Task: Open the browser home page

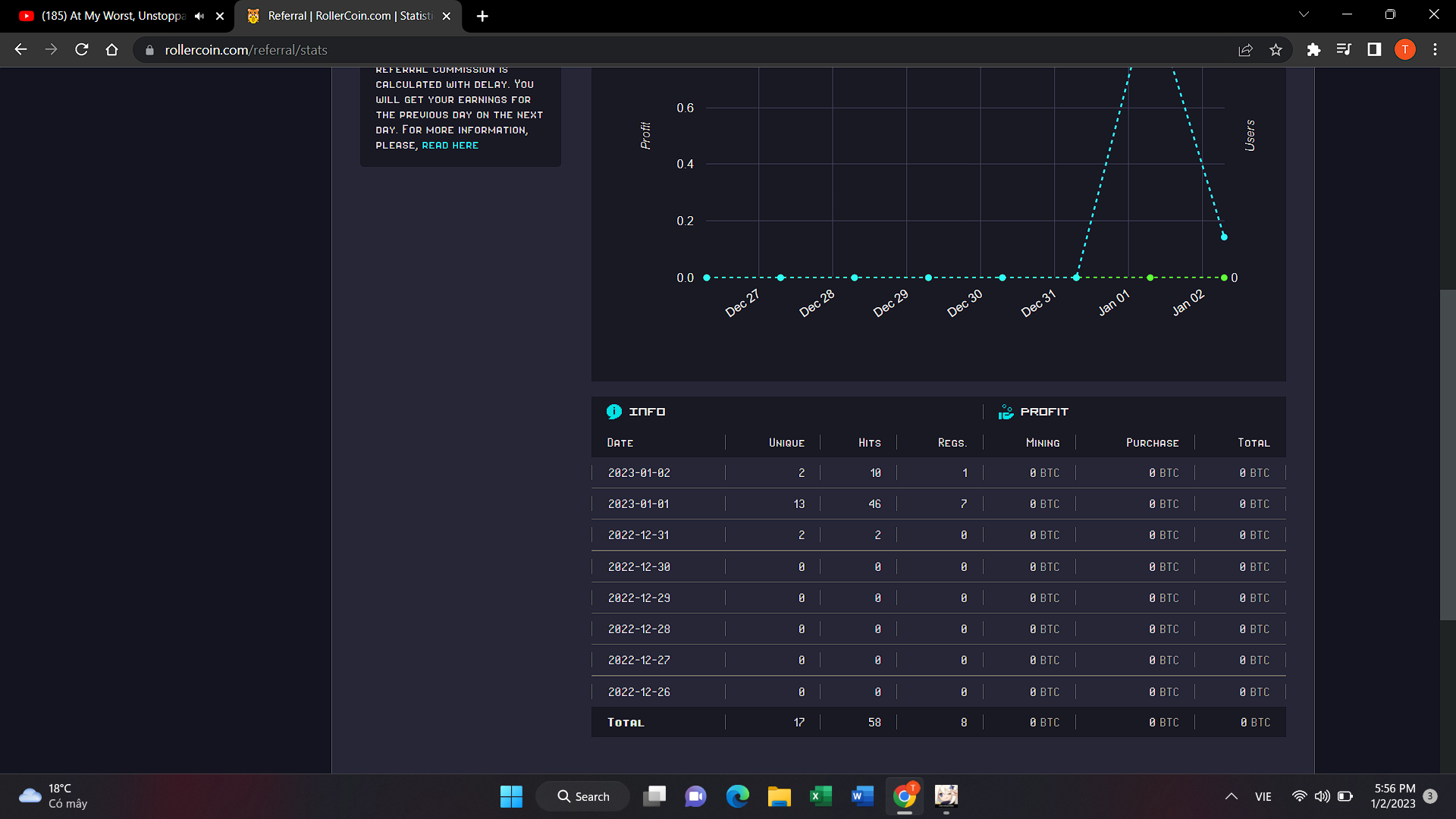Action: point(112,49)
